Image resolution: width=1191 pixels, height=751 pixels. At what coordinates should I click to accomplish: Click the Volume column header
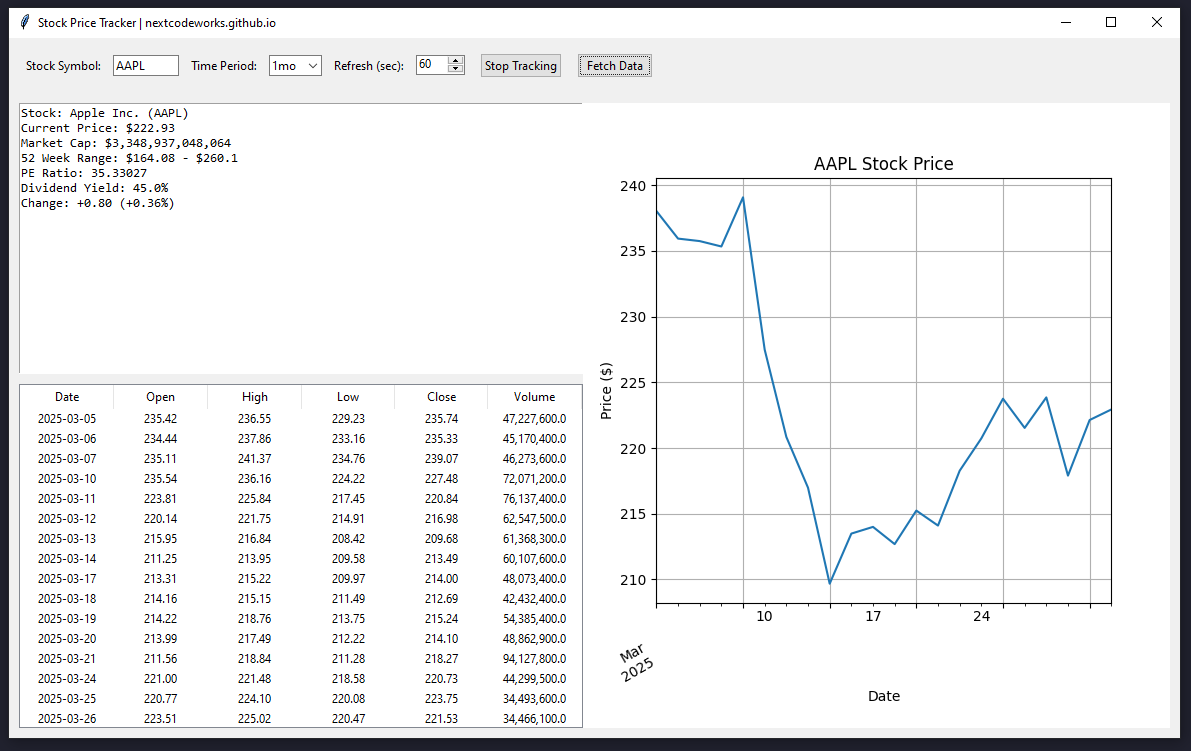(x=535, y=396)
